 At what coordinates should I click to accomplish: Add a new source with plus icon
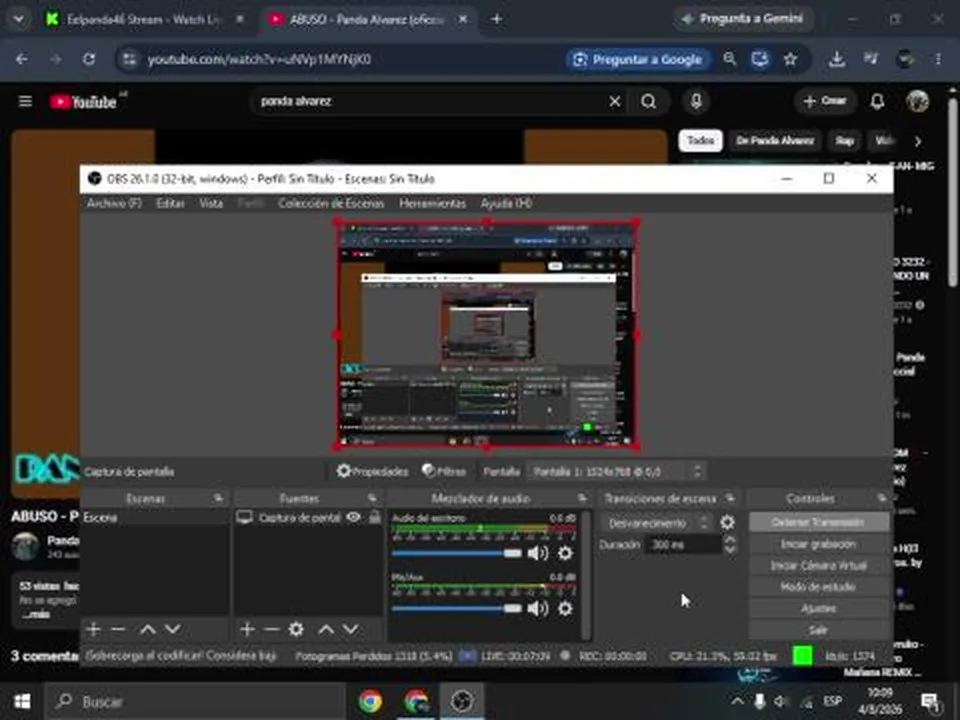click(x=247, y=629)
